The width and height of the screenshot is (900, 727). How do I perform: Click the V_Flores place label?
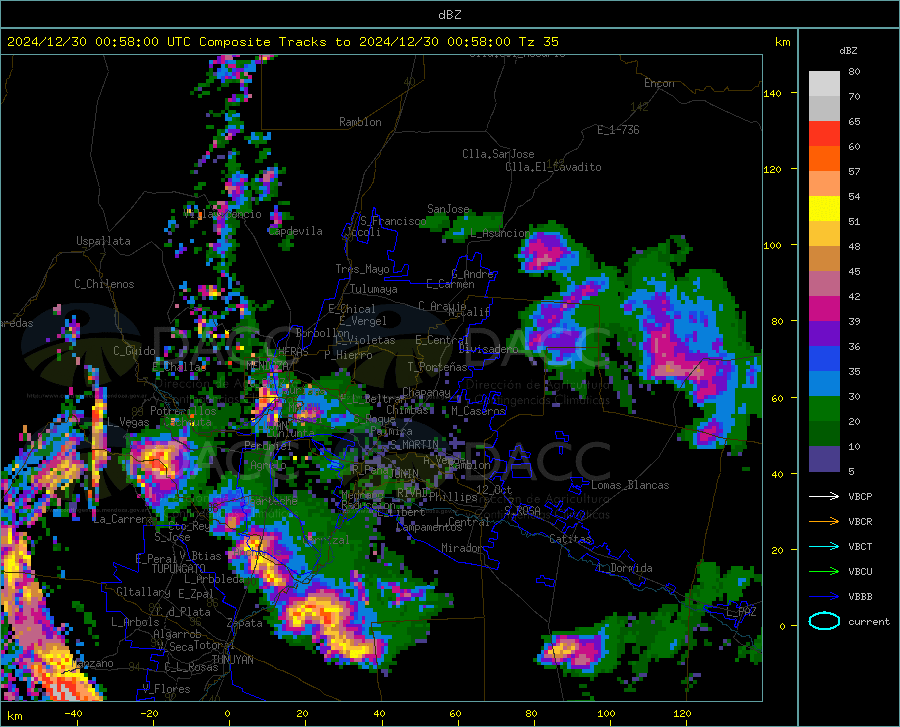[166, 689]
